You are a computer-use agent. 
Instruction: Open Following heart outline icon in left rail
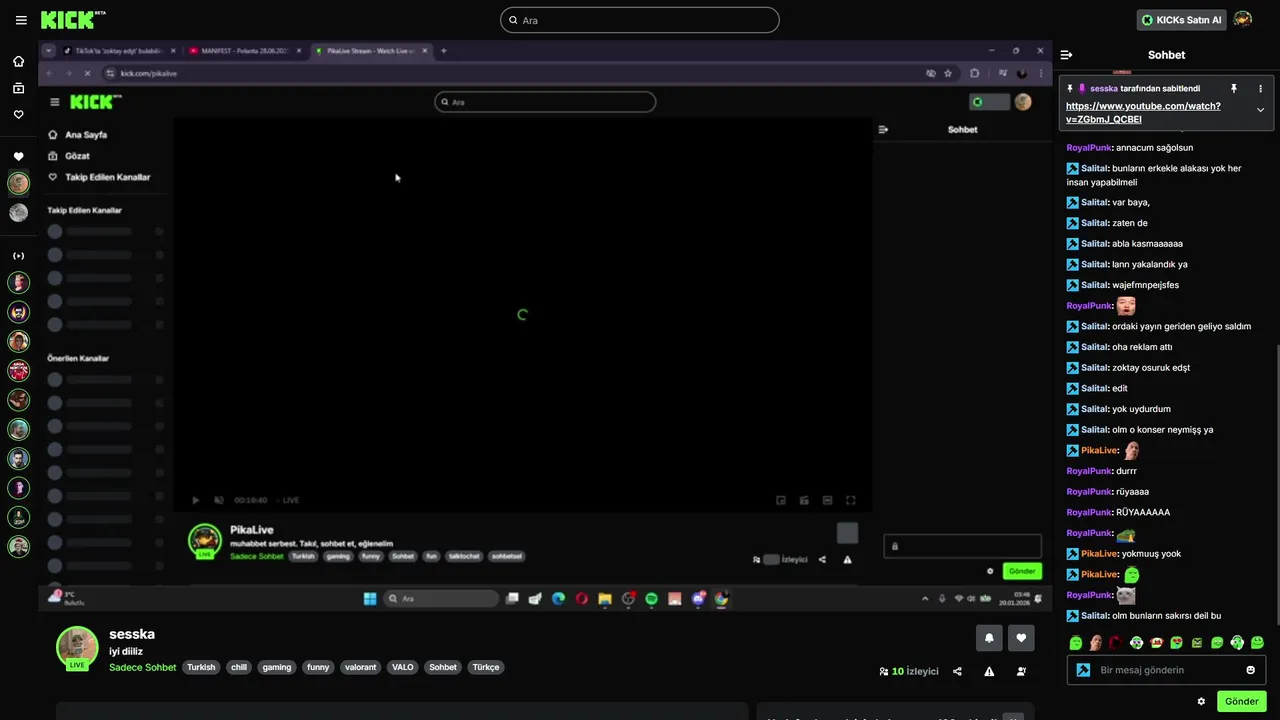[x=18, y=114]
